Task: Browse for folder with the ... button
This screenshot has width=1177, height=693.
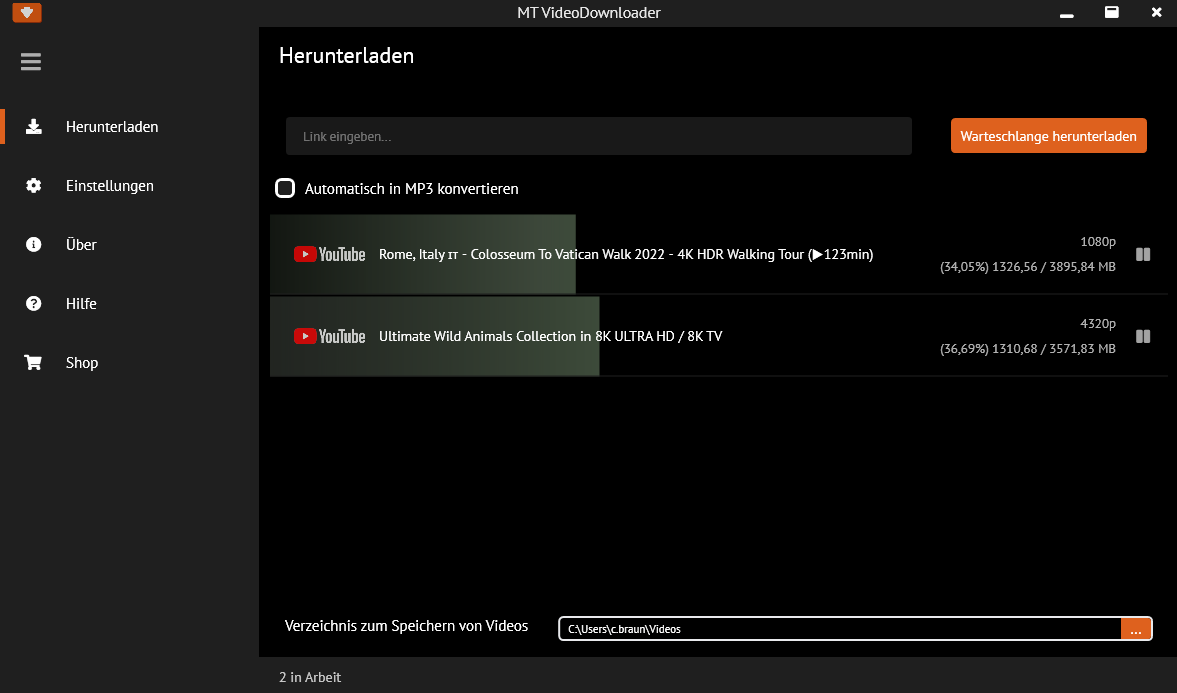Action: (x=1135, y=629)
